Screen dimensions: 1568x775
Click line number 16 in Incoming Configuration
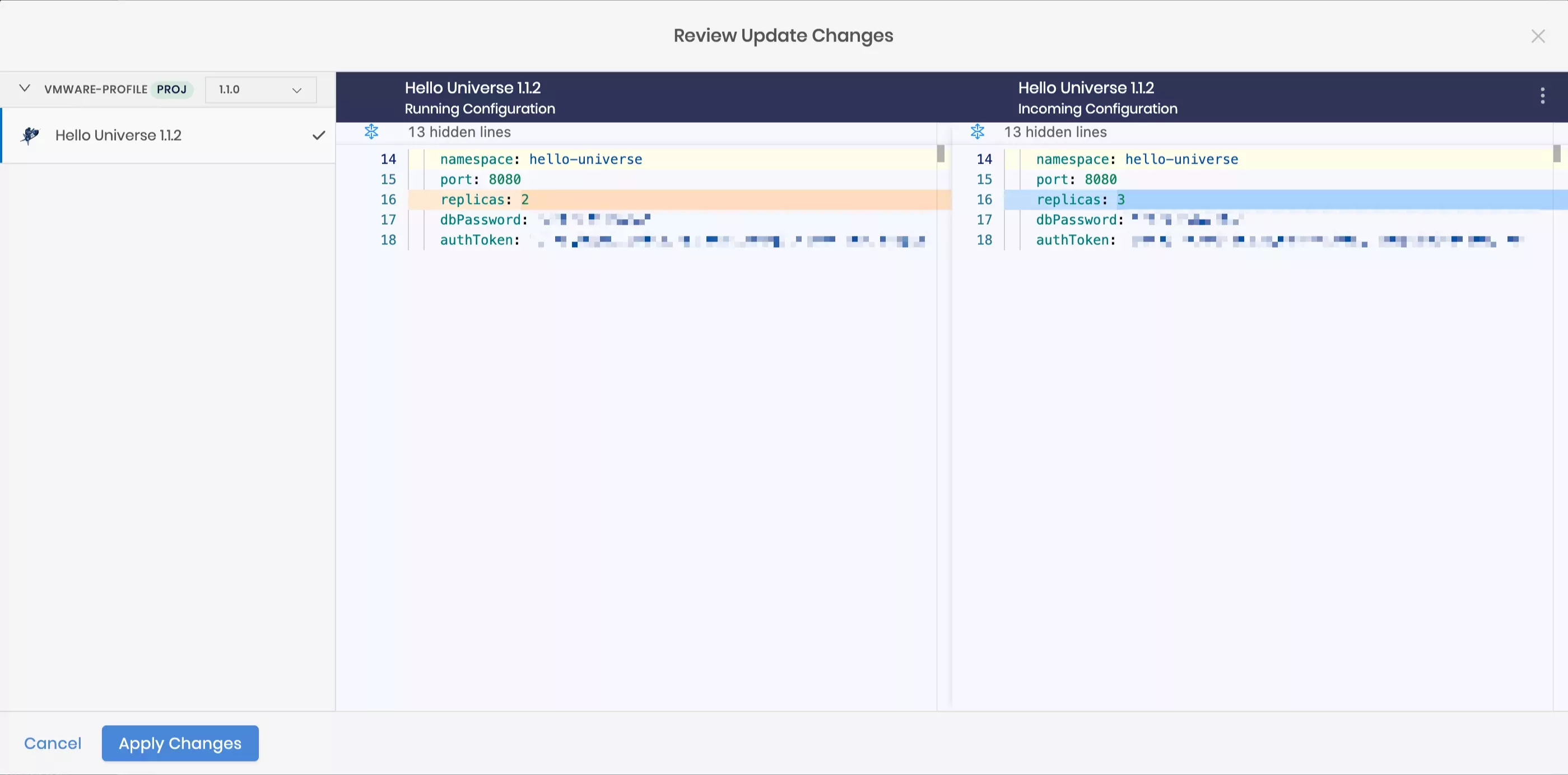pyautogui.click(x=984, y=199)
